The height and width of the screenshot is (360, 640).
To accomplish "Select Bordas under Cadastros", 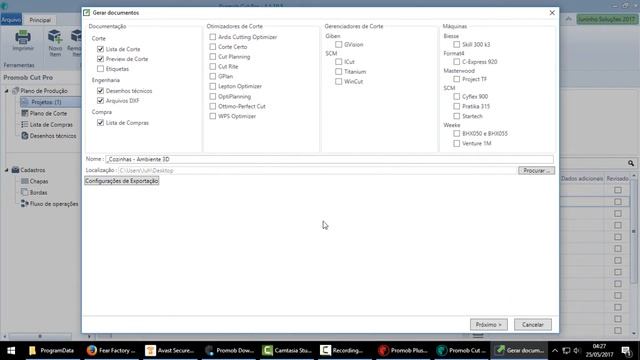I will point(38,192).
